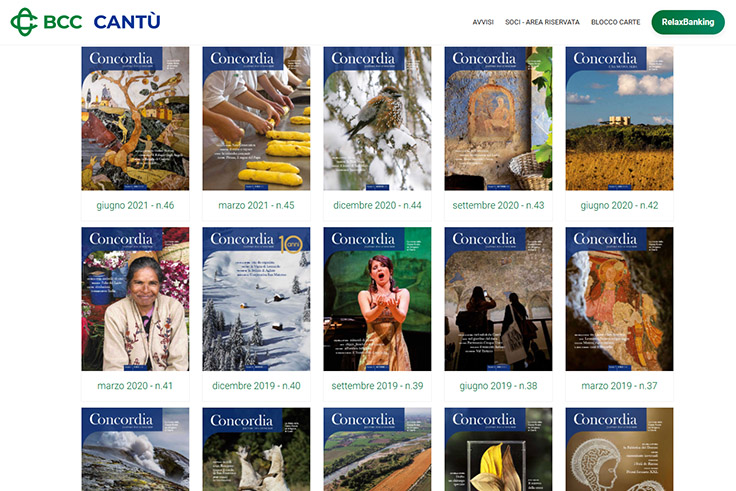Open the settembre 2019 n.39 singer cover
The height and width of the screenshot is (491, 736).
tap(377, 299)
